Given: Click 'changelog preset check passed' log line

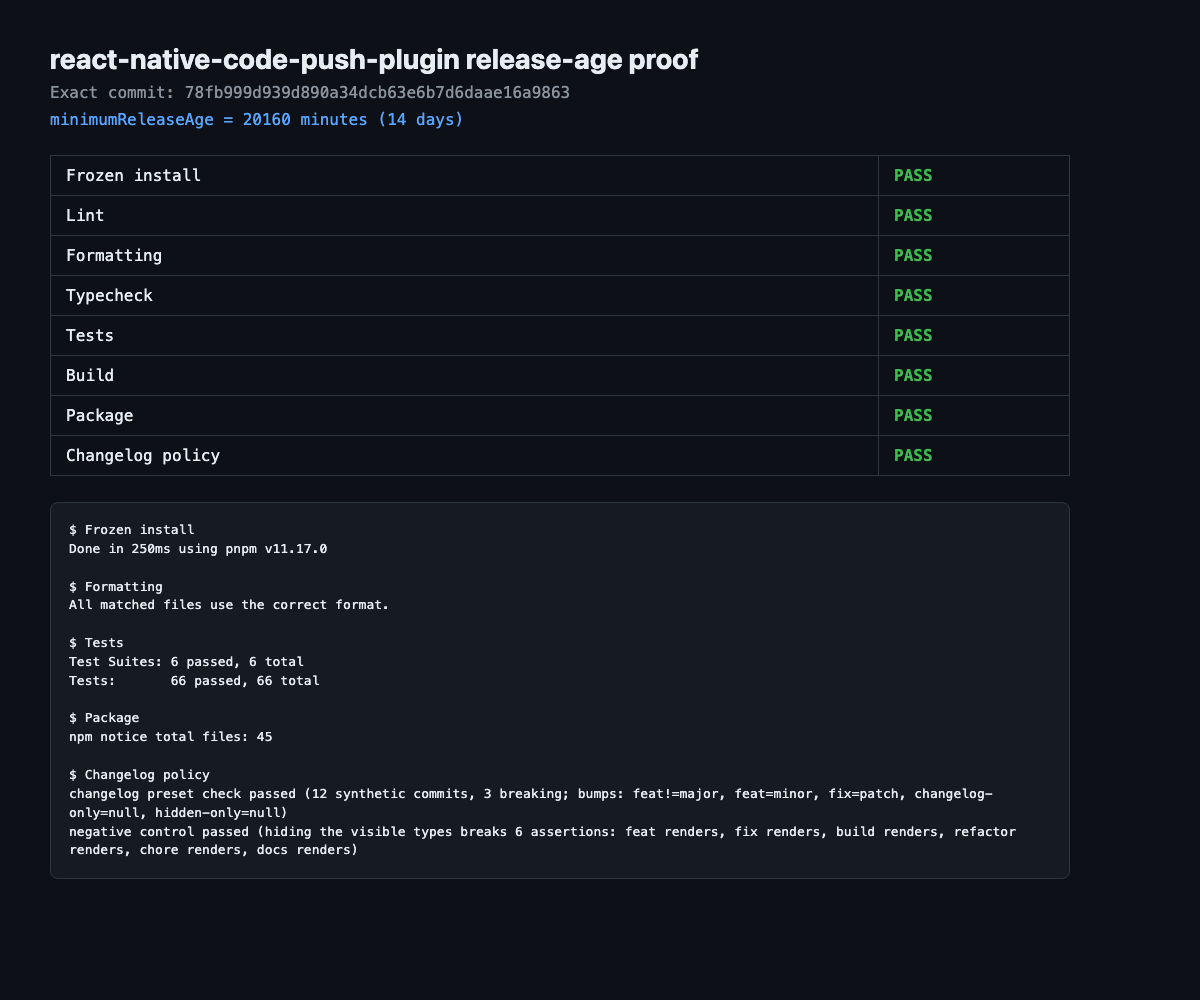Looking at the screenshot, I should (x=531, y=803).
